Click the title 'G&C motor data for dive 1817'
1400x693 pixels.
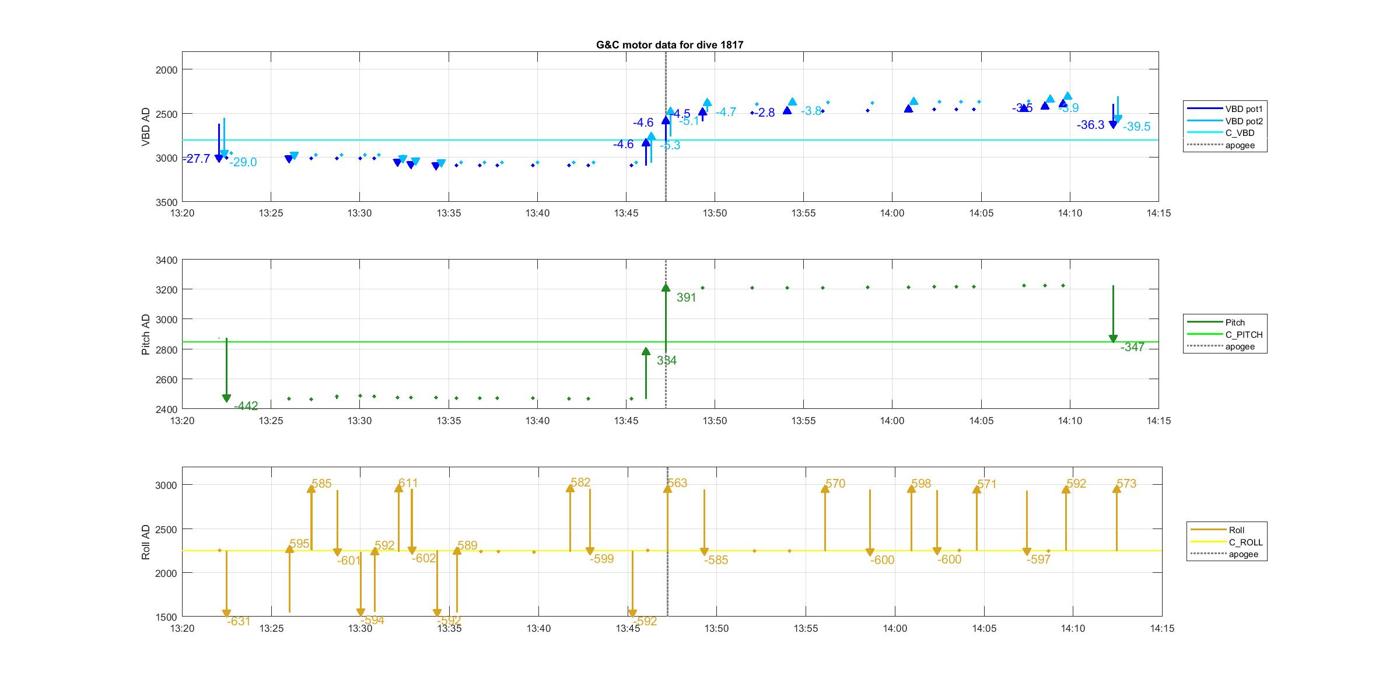(x=669, y=45)
